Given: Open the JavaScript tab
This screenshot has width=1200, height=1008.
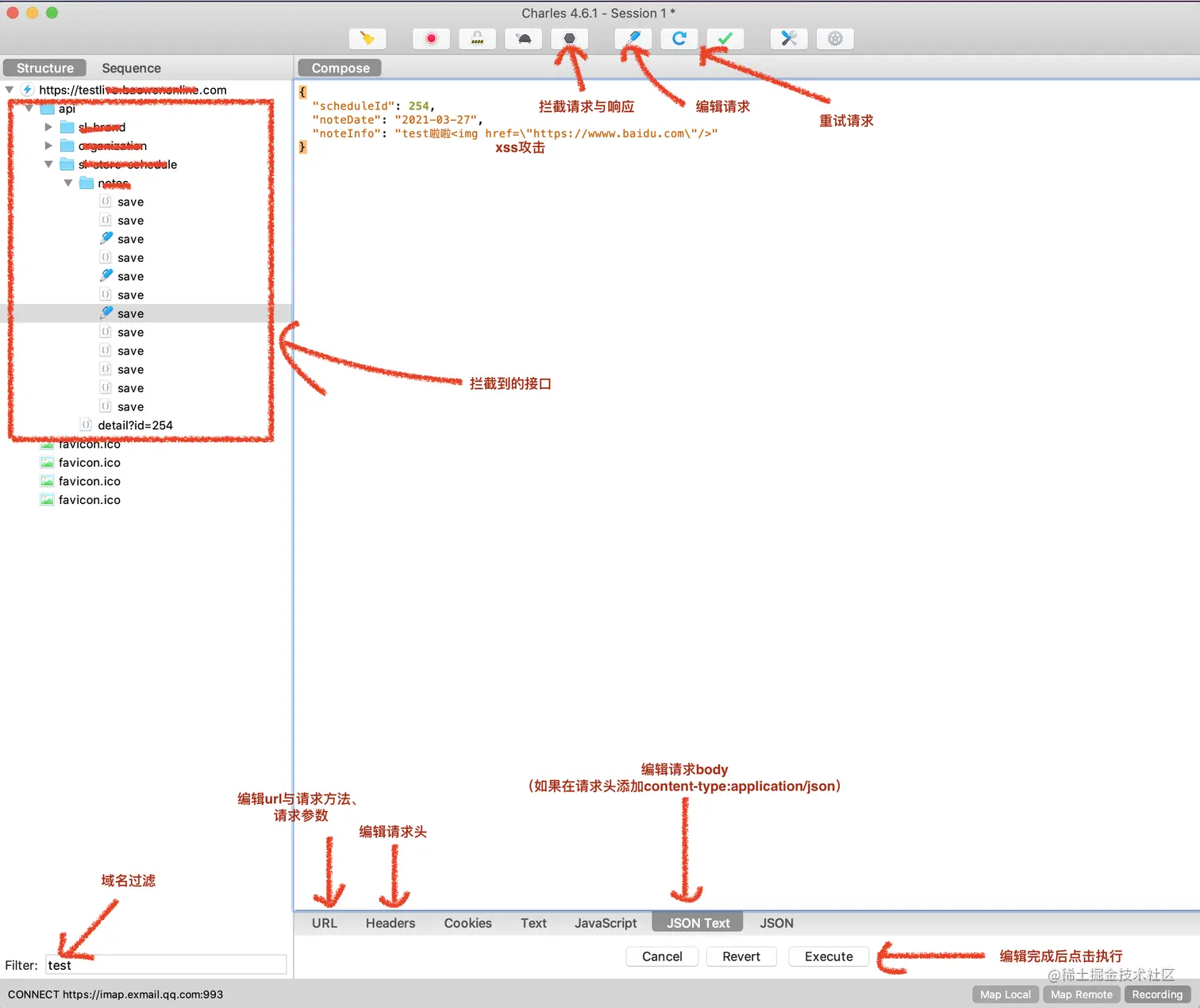Looking at the screenshot, I should coord(606,923).
